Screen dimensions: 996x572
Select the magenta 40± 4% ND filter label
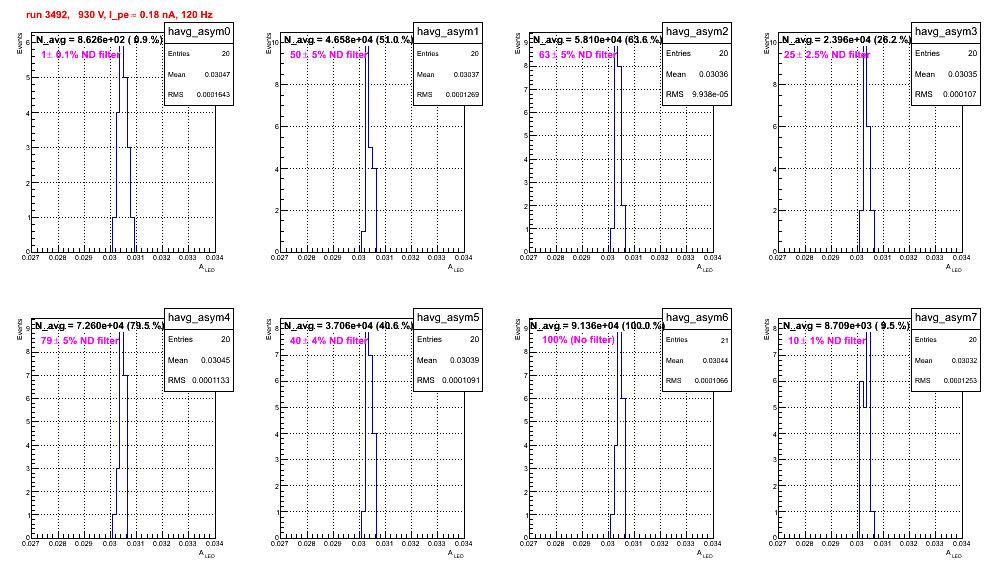(x=328, y=341)
